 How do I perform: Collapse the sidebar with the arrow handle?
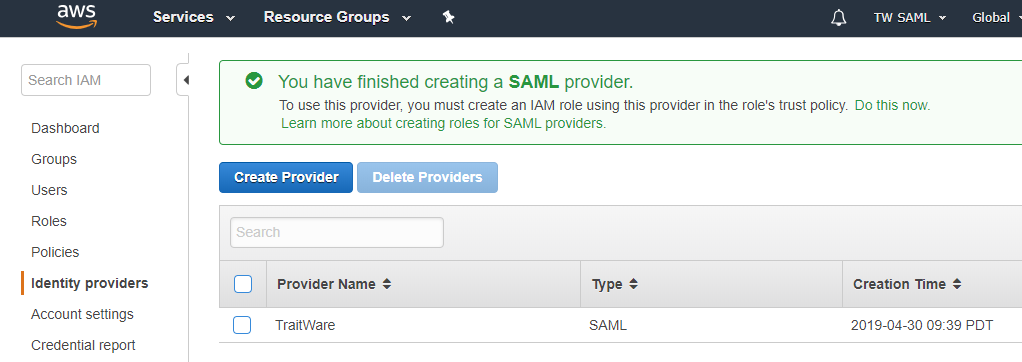pyautogui.click(x=183, y=80)
